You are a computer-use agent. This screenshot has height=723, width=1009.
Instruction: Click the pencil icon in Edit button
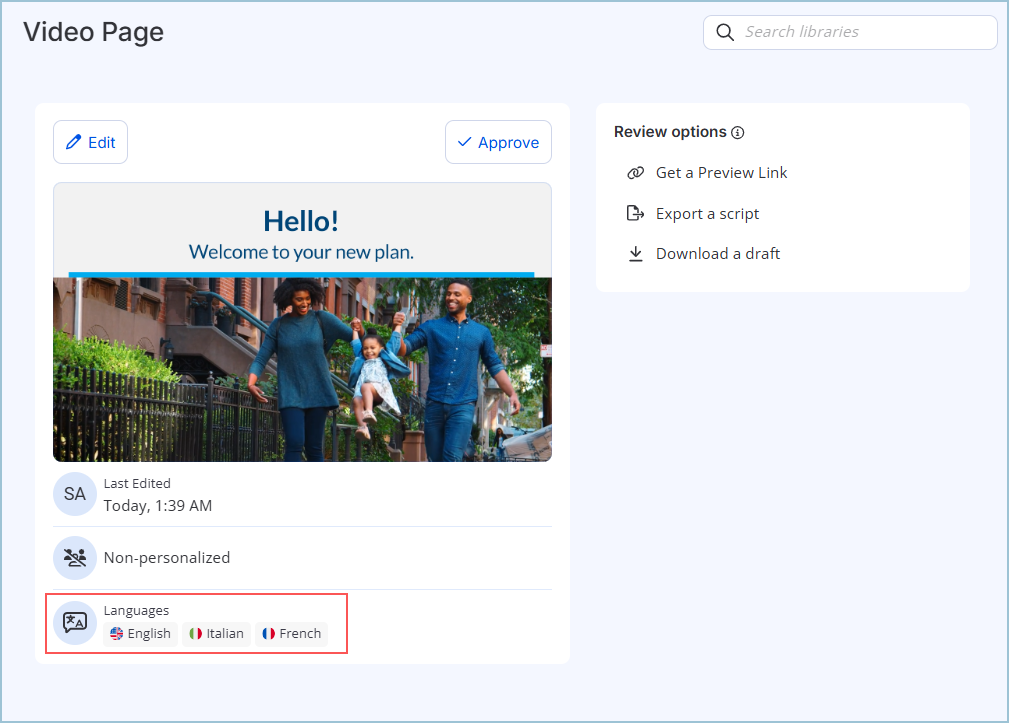[x=73, y=142]
